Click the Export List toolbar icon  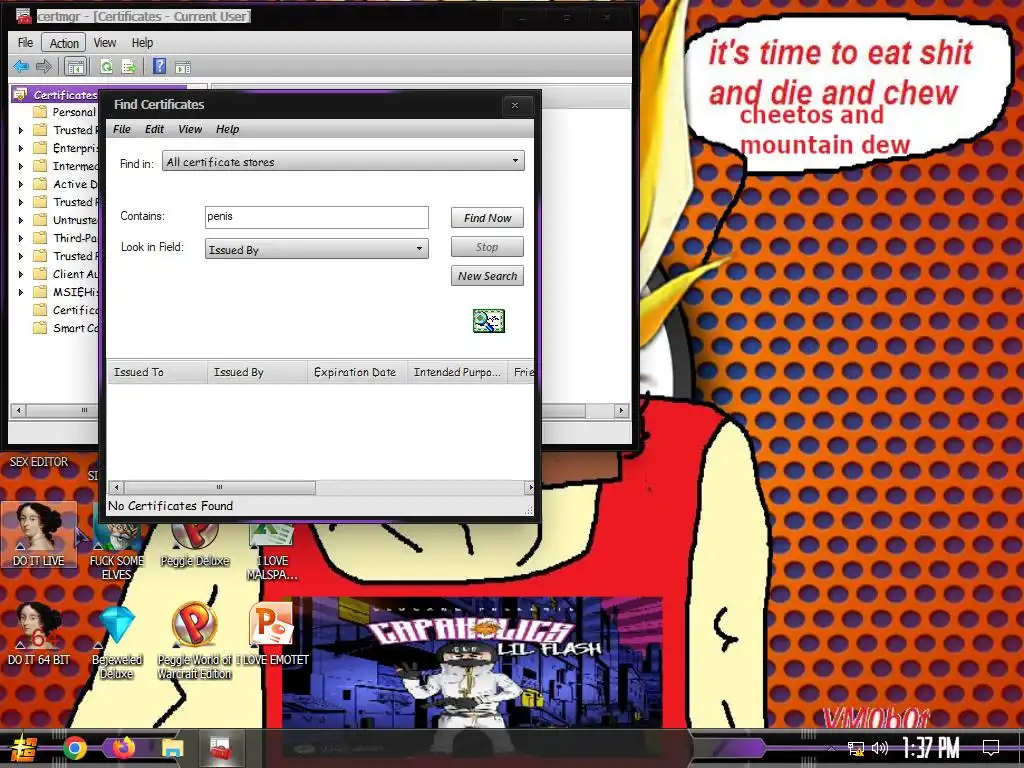pyautogui.click(x=129, y=67)
